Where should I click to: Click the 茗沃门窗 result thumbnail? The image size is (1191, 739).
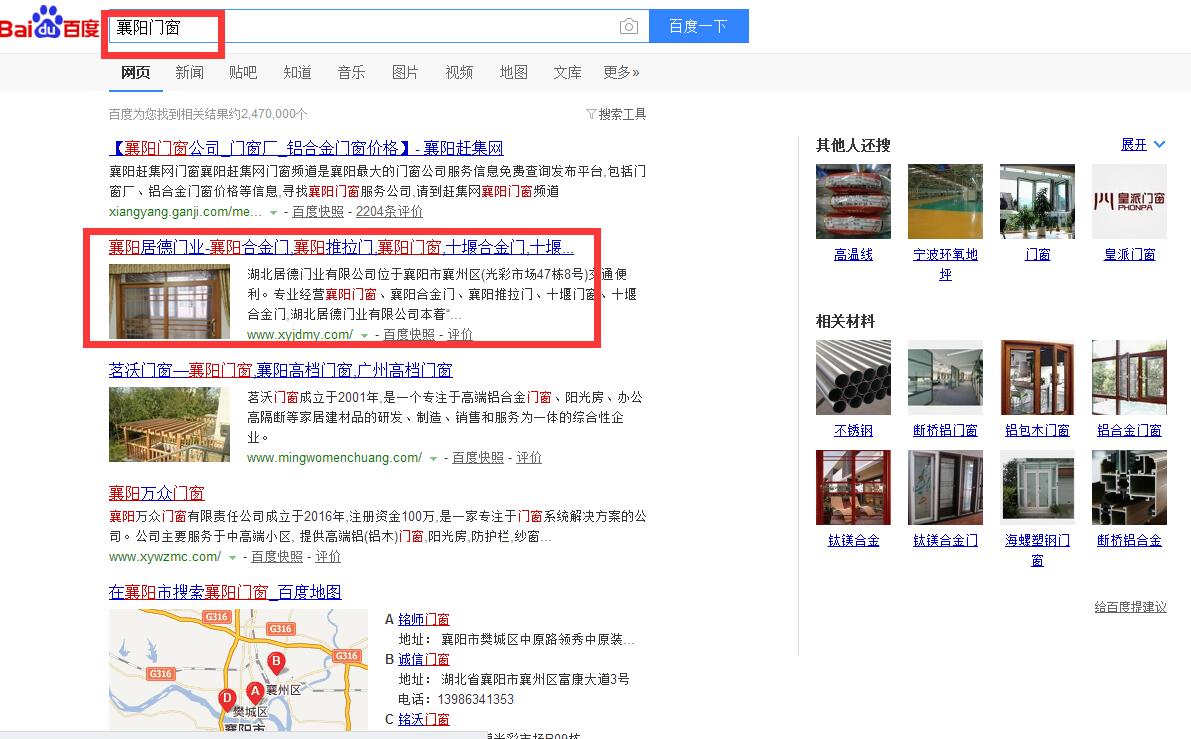pos(169,425)
